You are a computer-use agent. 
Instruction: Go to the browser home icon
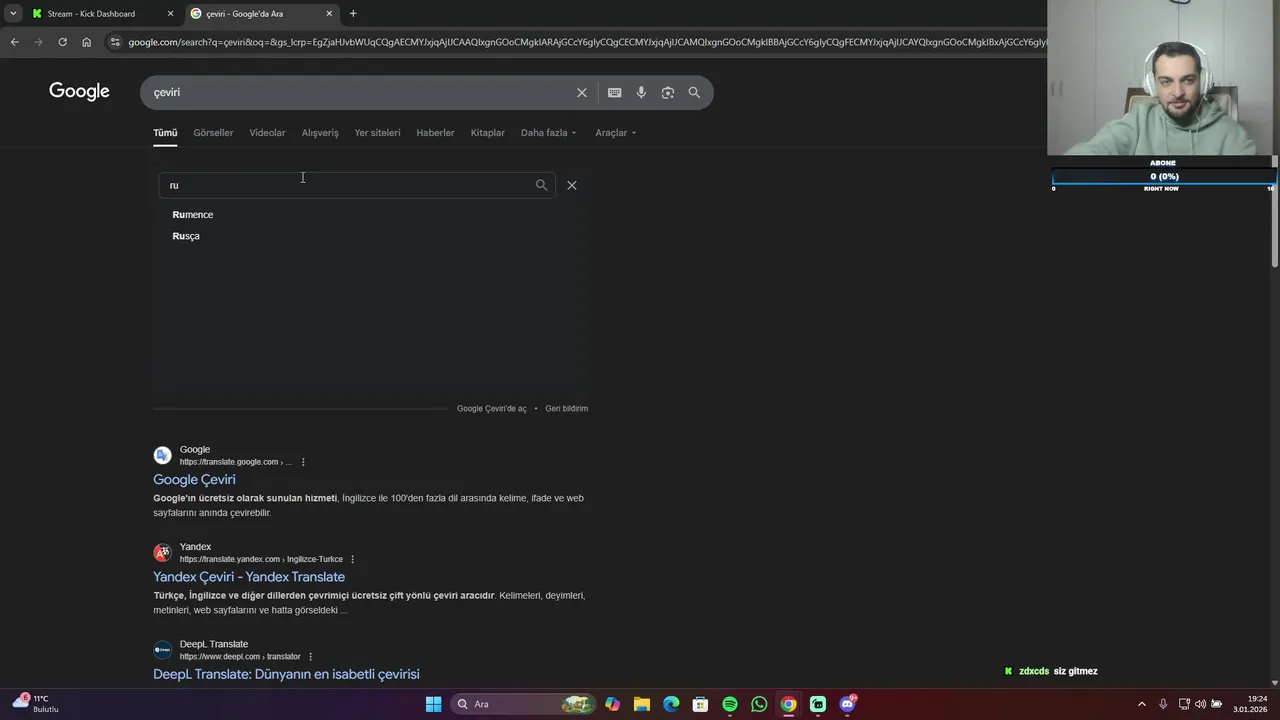click(x=87, y=42)
